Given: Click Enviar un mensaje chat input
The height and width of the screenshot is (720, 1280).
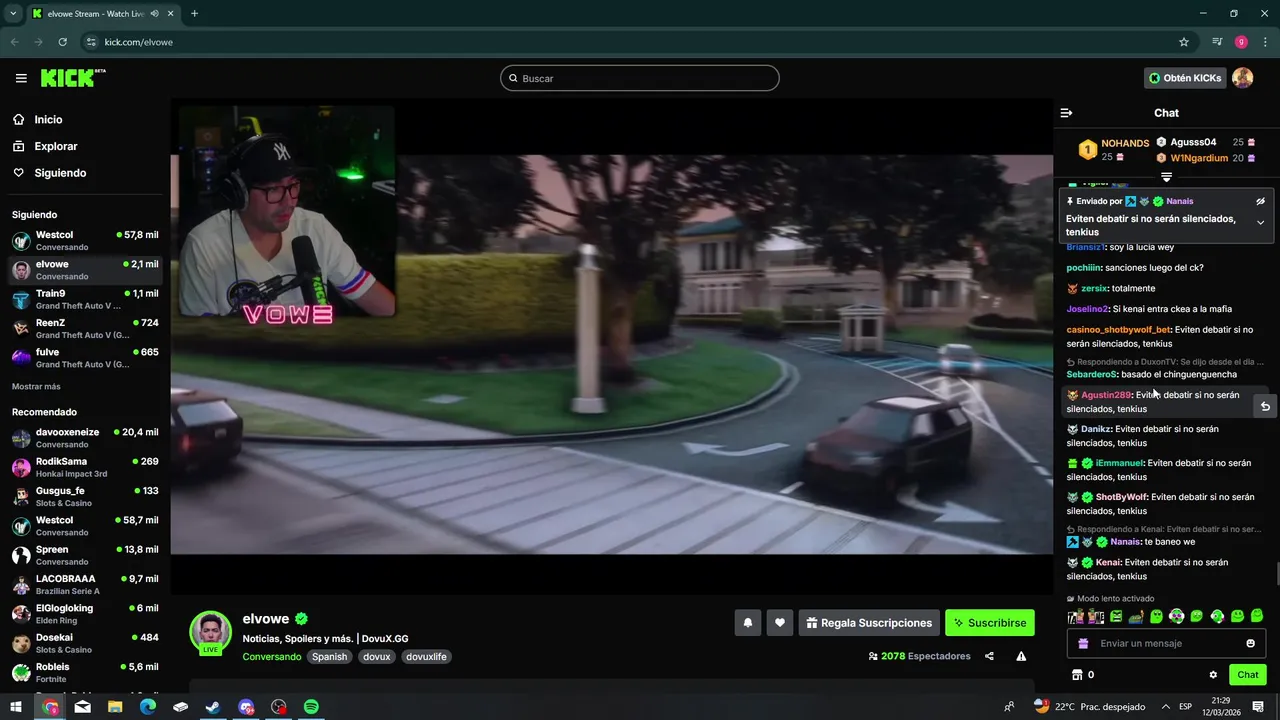Looking at the screenshot, I should tap(1166, 643).
